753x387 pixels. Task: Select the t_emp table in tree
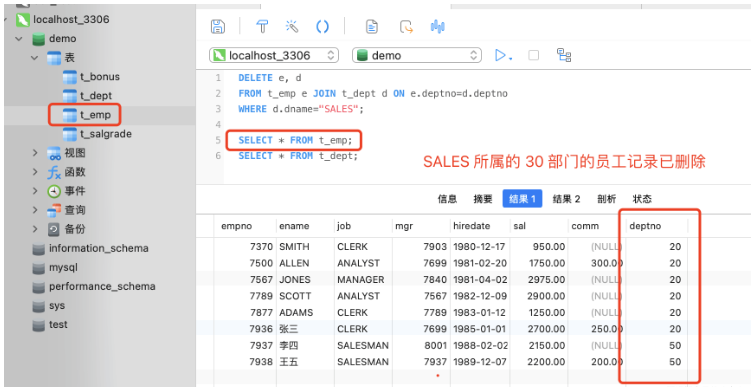tap(95, 115)
